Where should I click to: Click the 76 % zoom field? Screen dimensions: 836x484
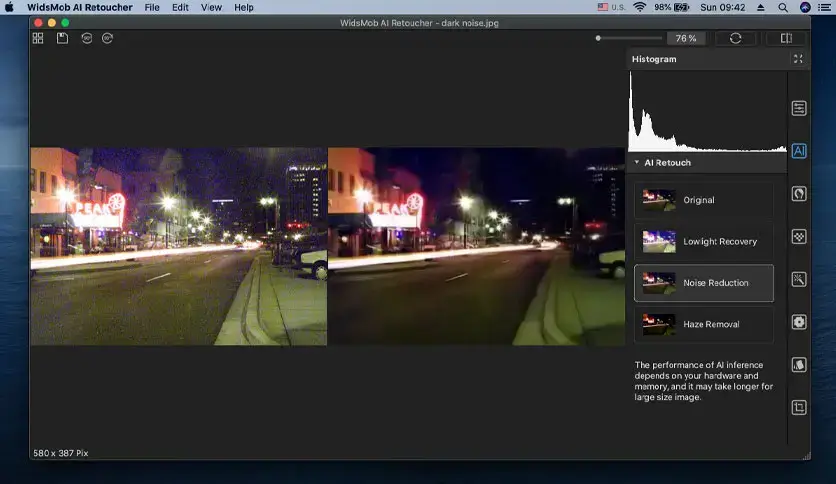point(686,38)
